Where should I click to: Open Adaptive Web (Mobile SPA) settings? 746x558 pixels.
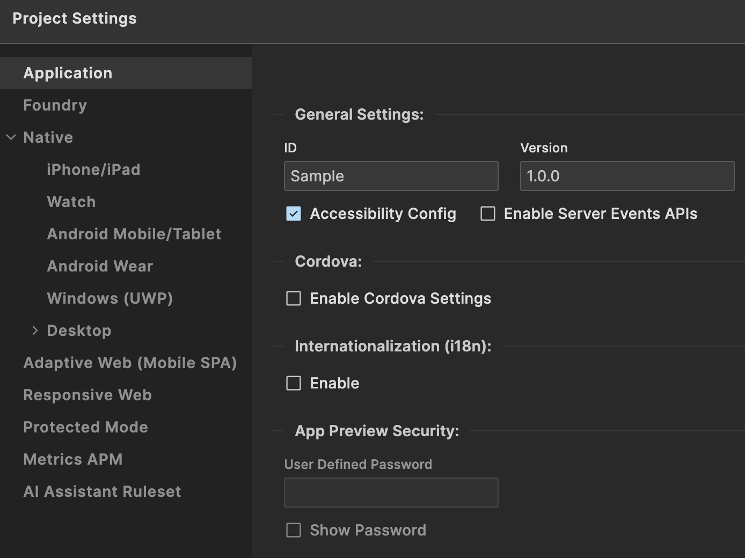coord(130,363)
